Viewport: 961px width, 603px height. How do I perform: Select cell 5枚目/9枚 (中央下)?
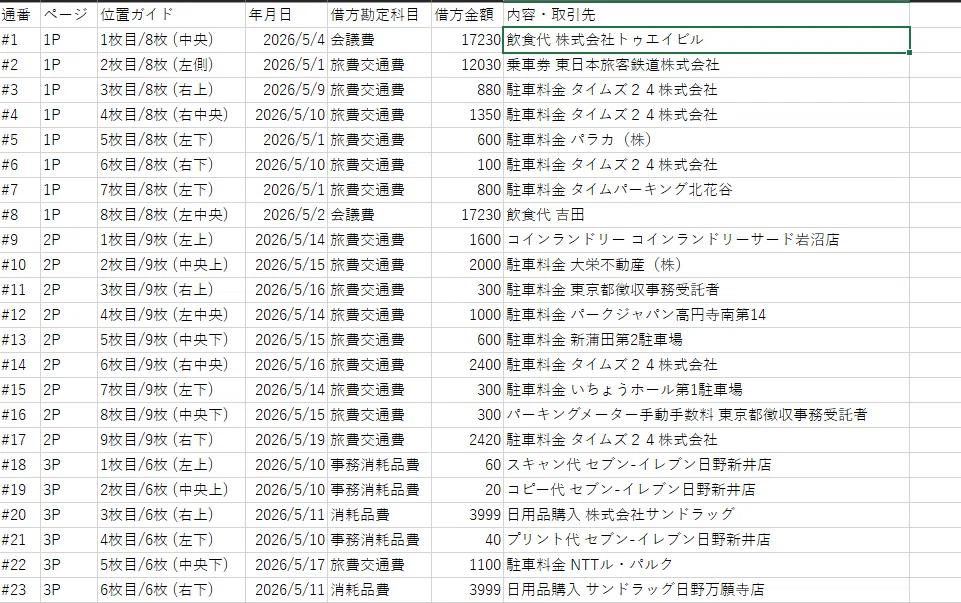(x=171, y=340)
